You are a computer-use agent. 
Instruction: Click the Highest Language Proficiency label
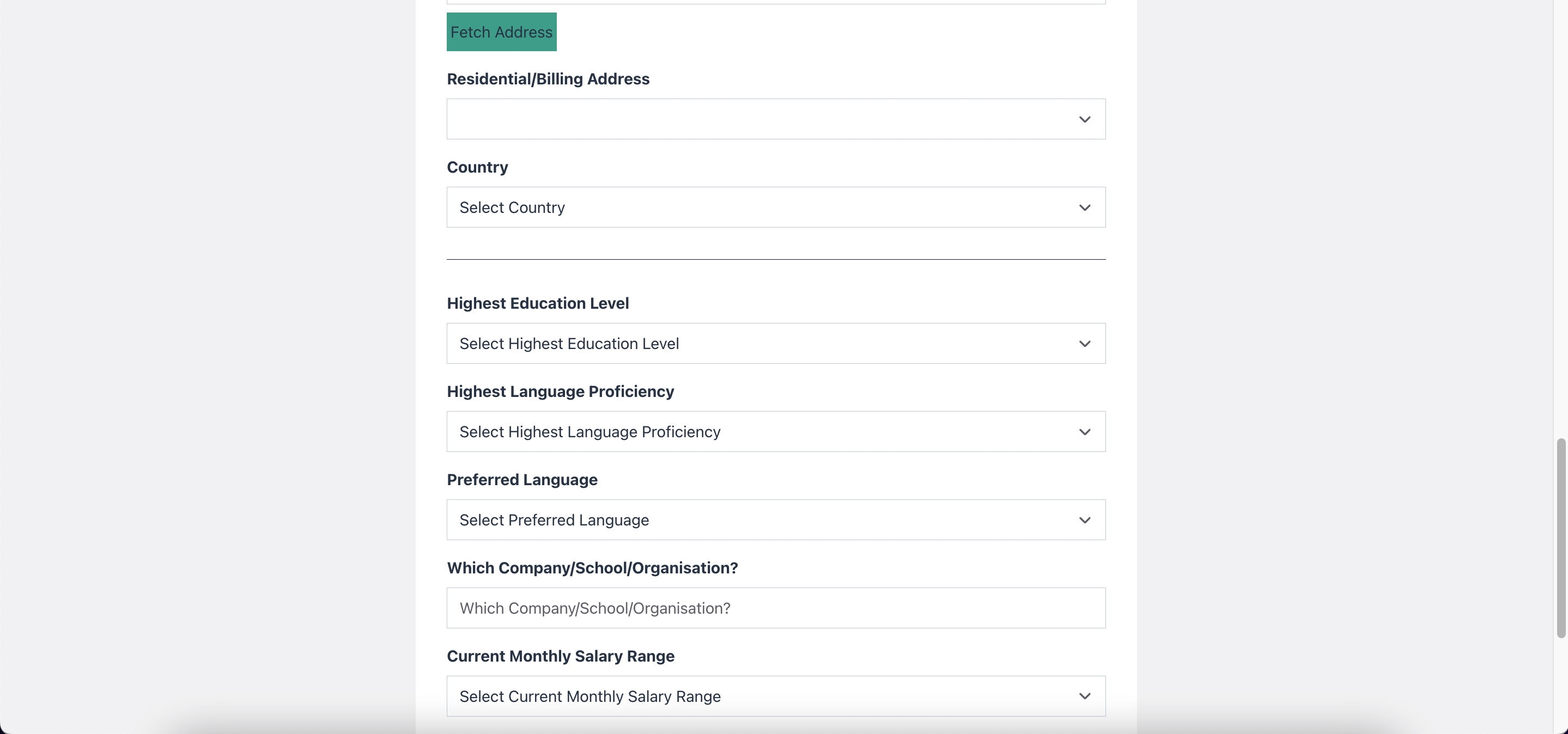560,392
